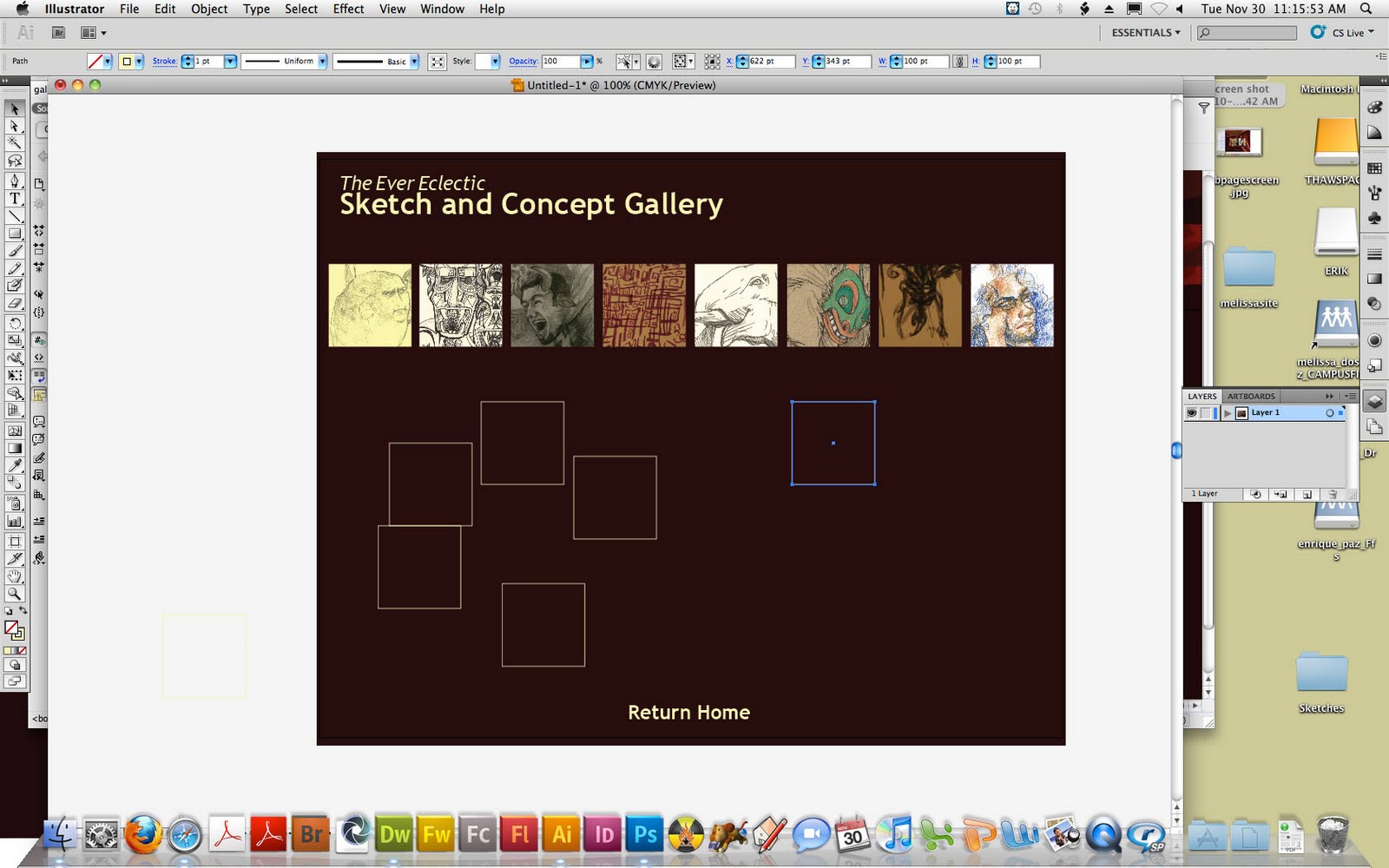Open the Effect menu

click(x=348, y=9)
